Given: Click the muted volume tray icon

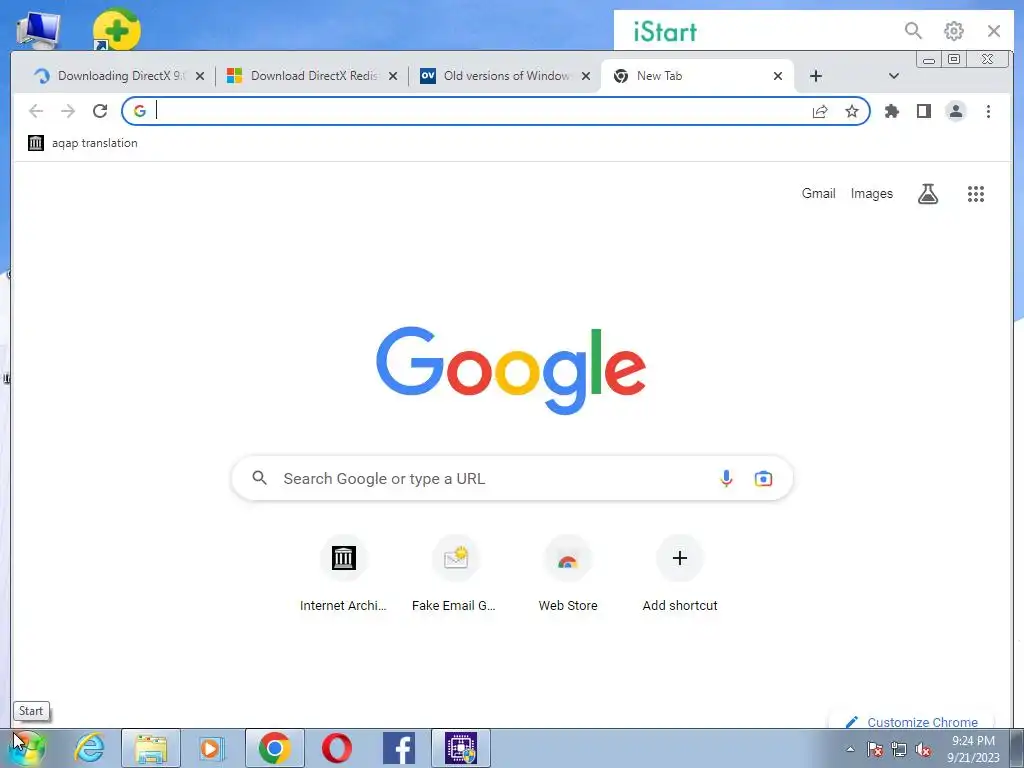Looking at the screenshot, I should (x=923, y=750).
